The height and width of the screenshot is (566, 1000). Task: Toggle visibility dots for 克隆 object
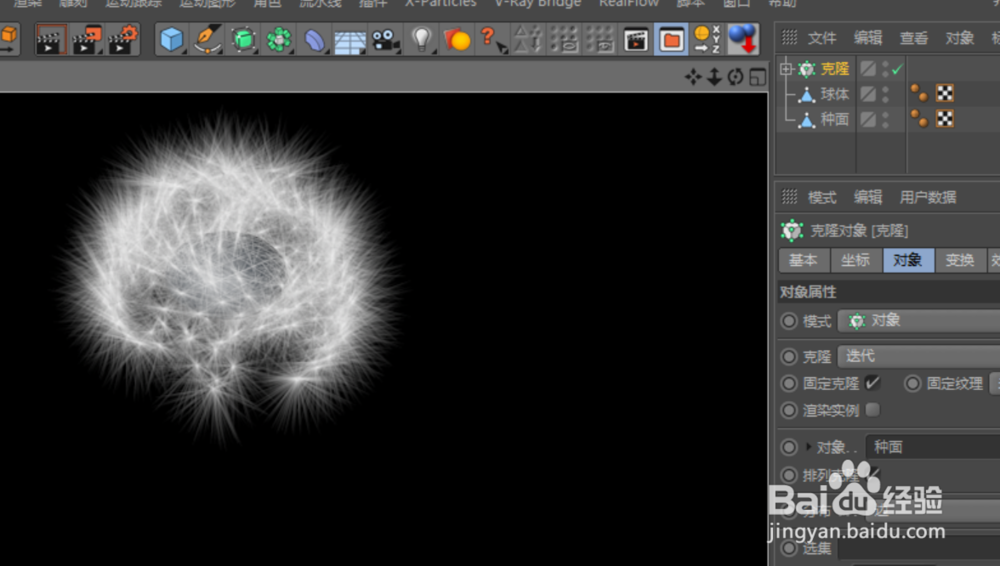coord(885,69)
